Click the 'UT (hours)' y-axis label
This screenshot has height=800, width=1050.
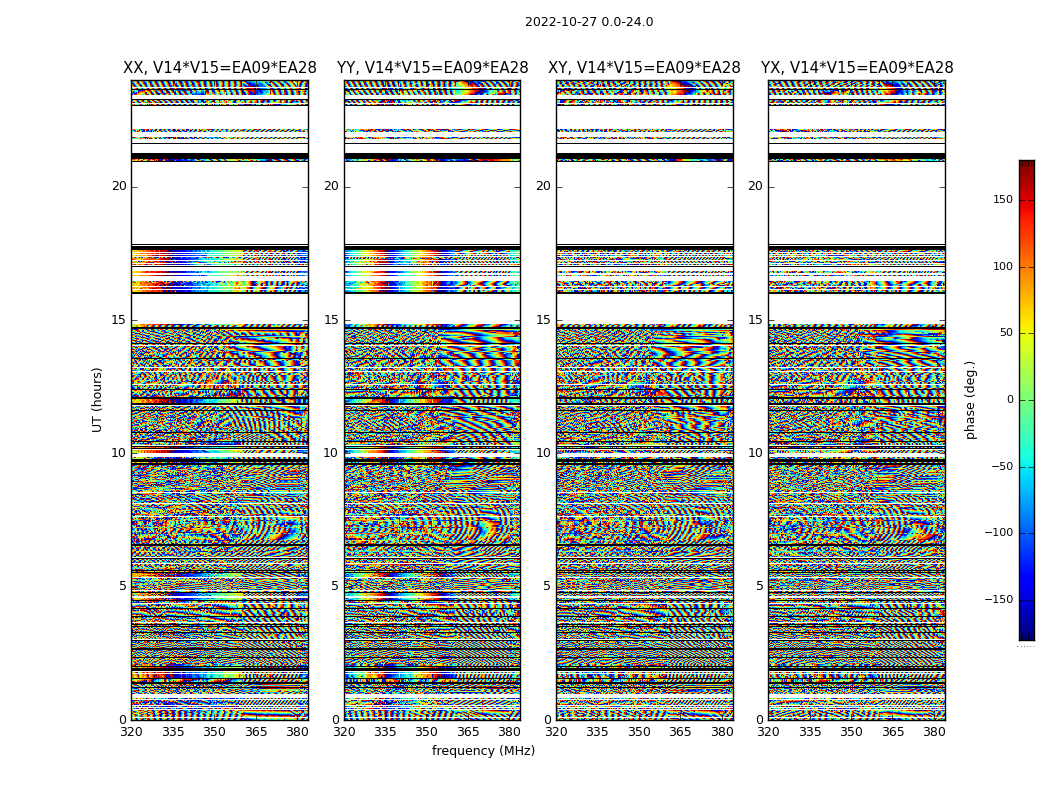(x=97, y=400)
